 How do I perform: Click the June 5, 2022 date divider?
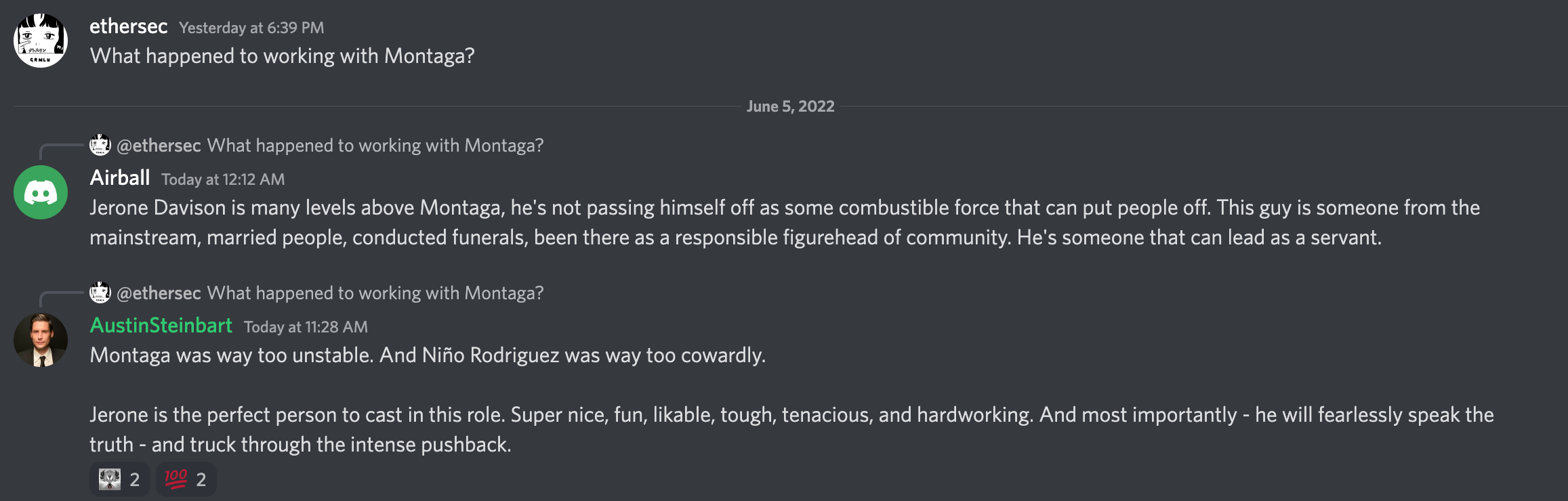(790, 106)
